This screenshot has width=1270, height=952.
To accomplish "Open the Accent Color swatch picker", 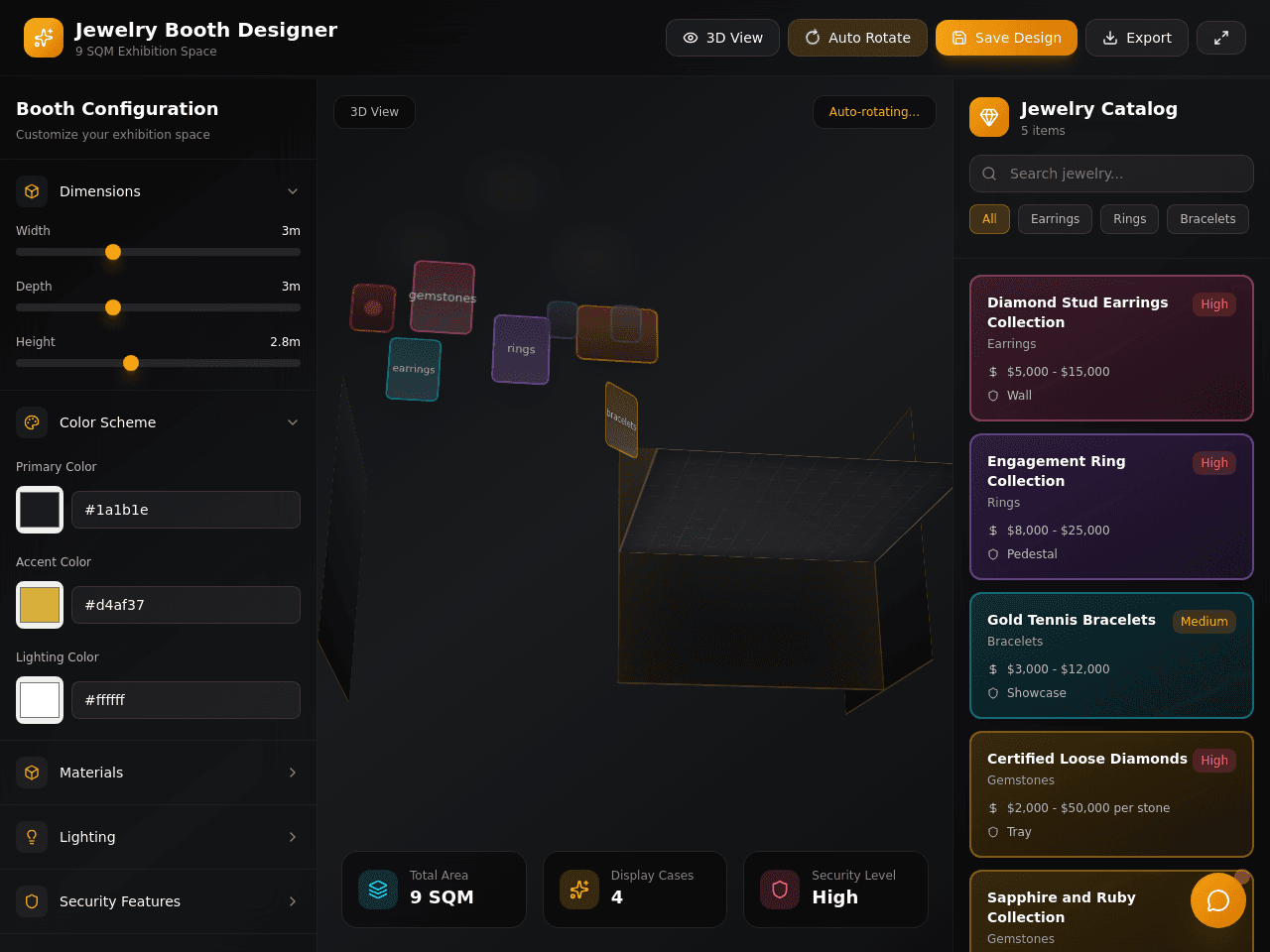I will click(40, 605).
